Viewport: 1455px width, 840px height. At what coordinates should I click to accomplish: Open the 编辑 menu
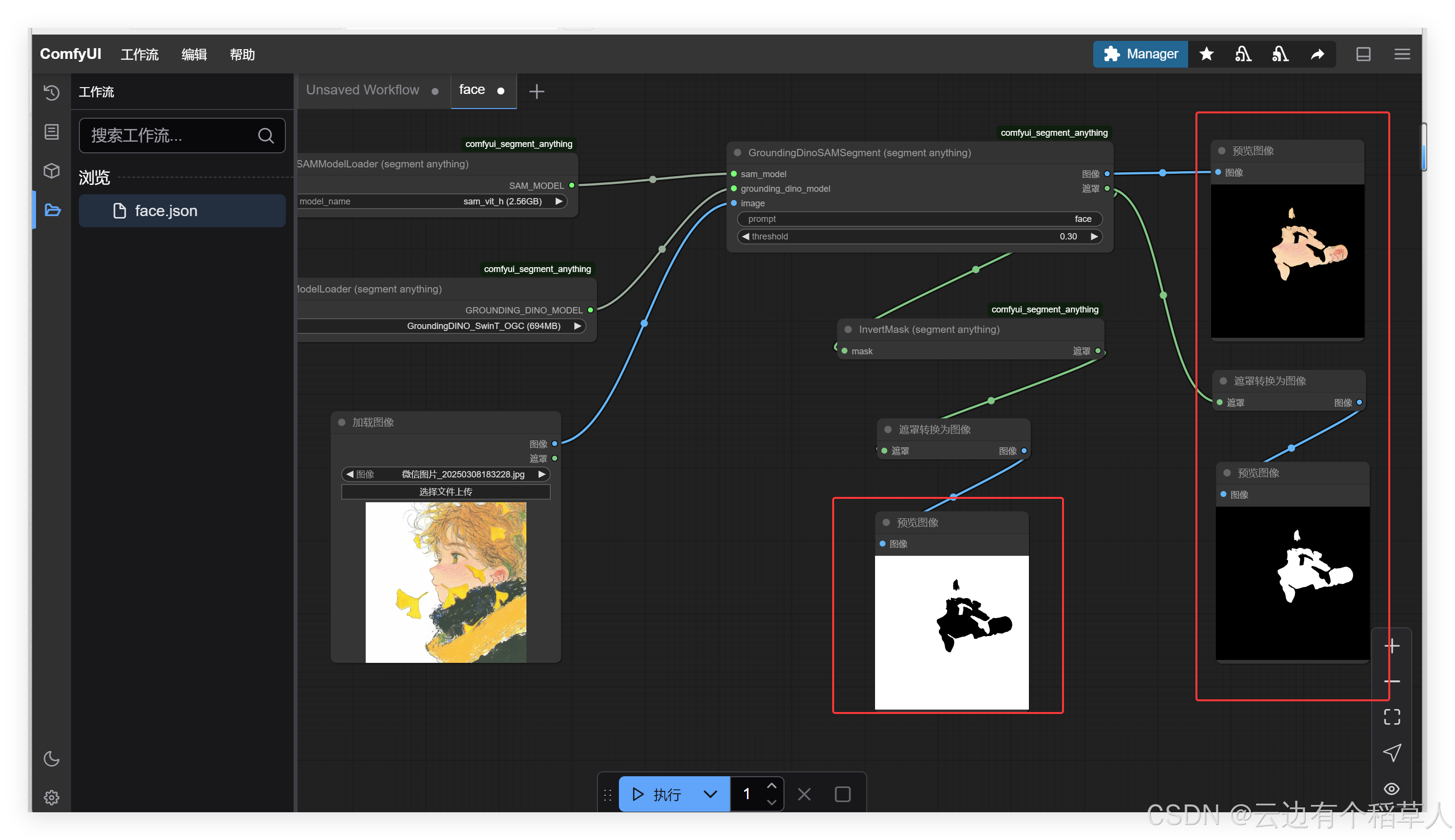coord(194,55)
